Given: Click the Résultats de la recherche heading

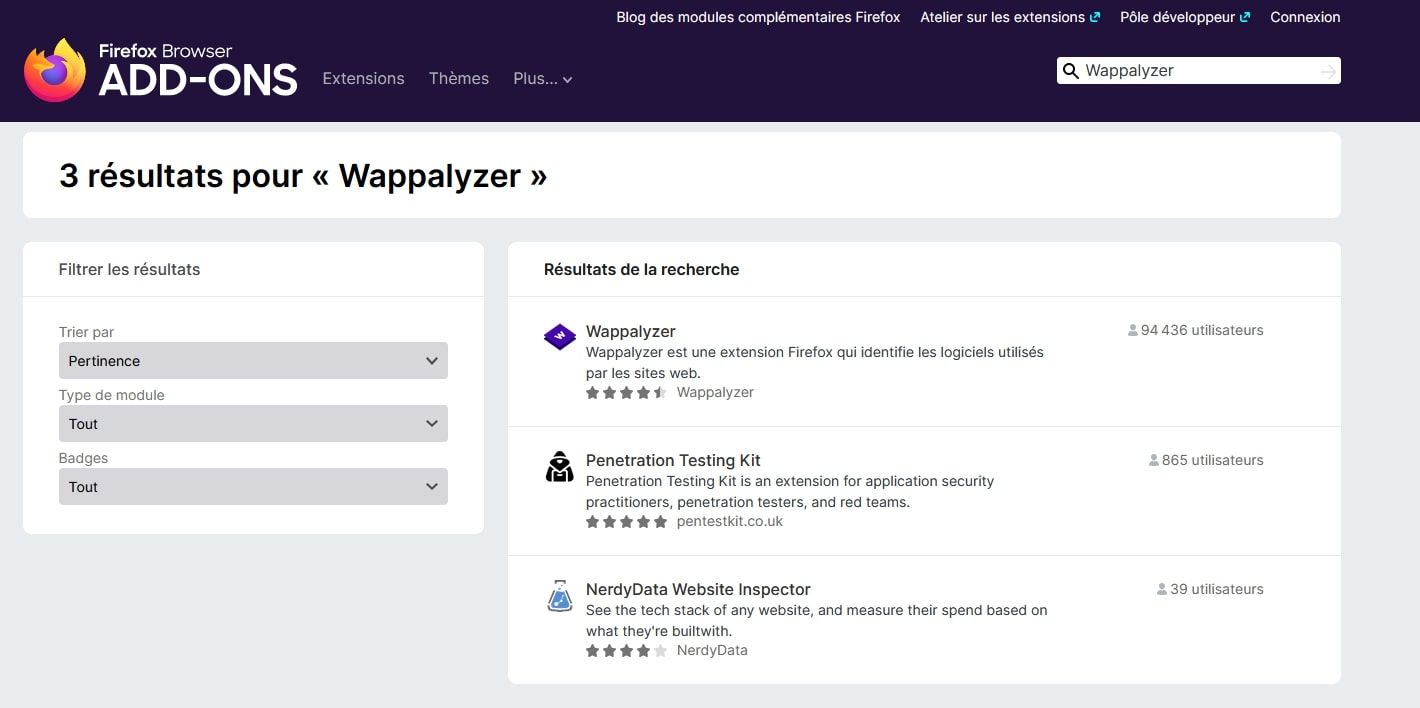Looking at the screenshot, I should (641, 269).
